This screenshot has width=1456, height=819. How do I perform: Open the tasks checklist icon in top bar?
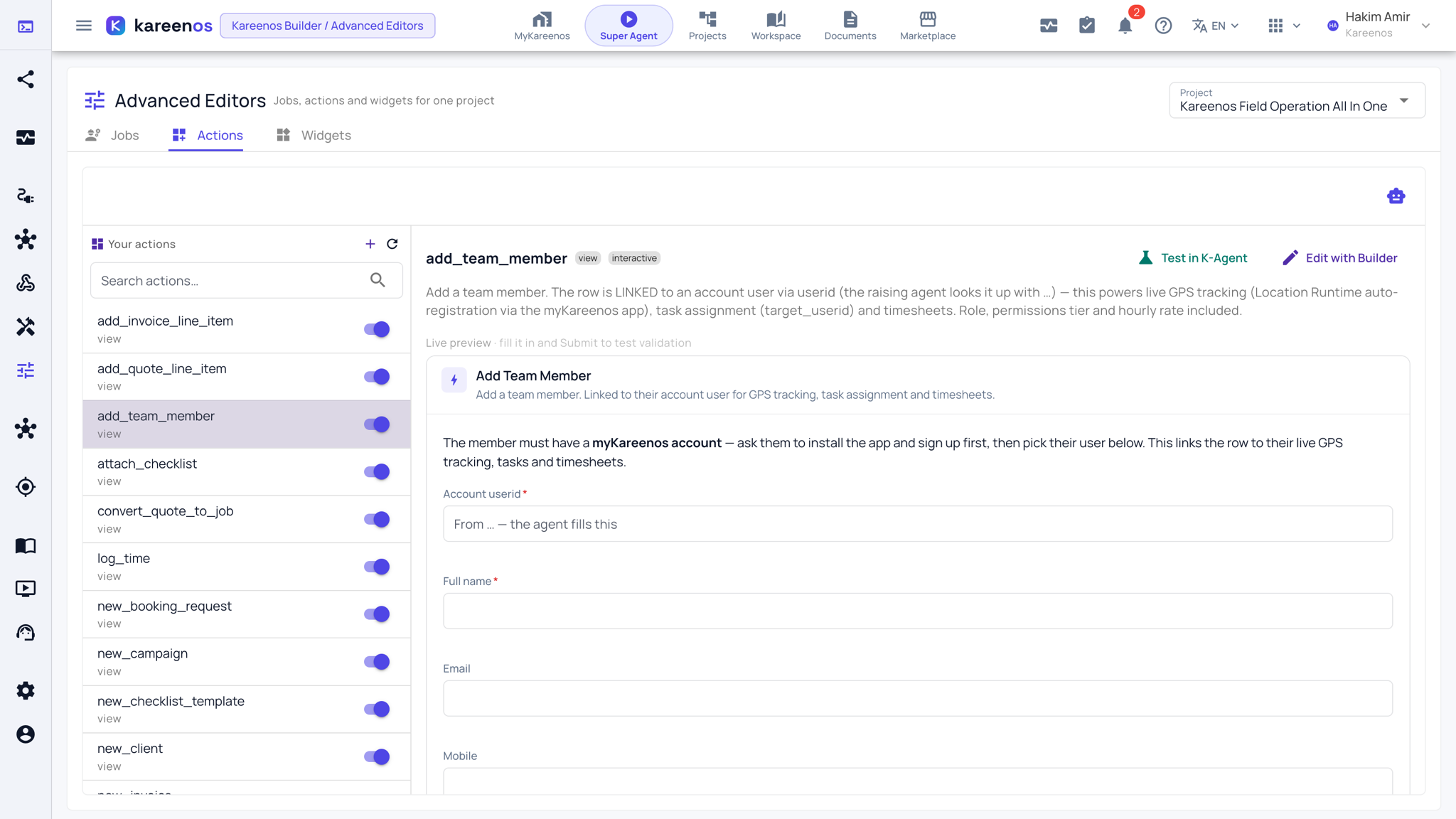pyautogui.click(x=1087, y=26)
